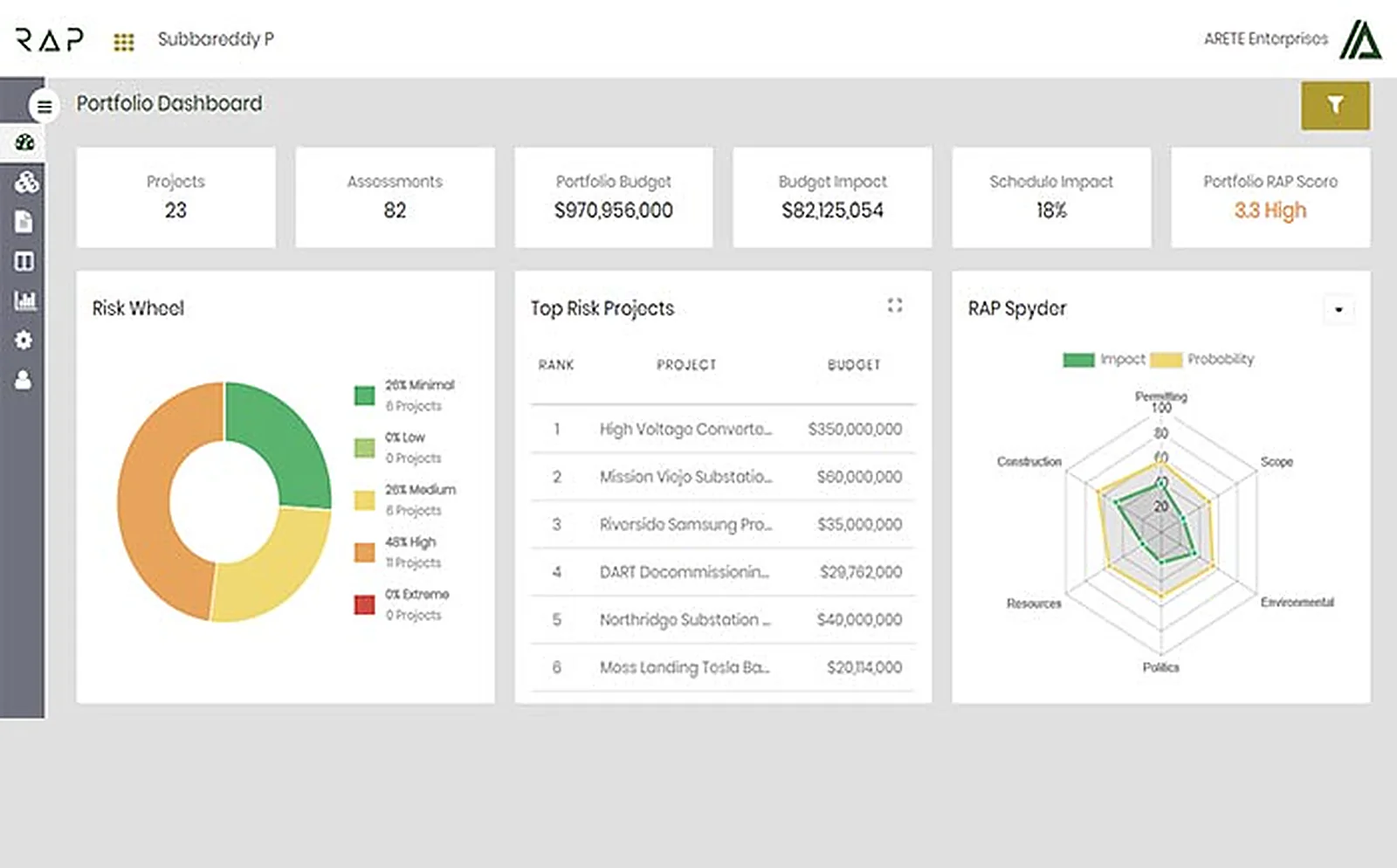Open the Riverside Samsung project row
1397x868 pixels.
tap(723, 525)
